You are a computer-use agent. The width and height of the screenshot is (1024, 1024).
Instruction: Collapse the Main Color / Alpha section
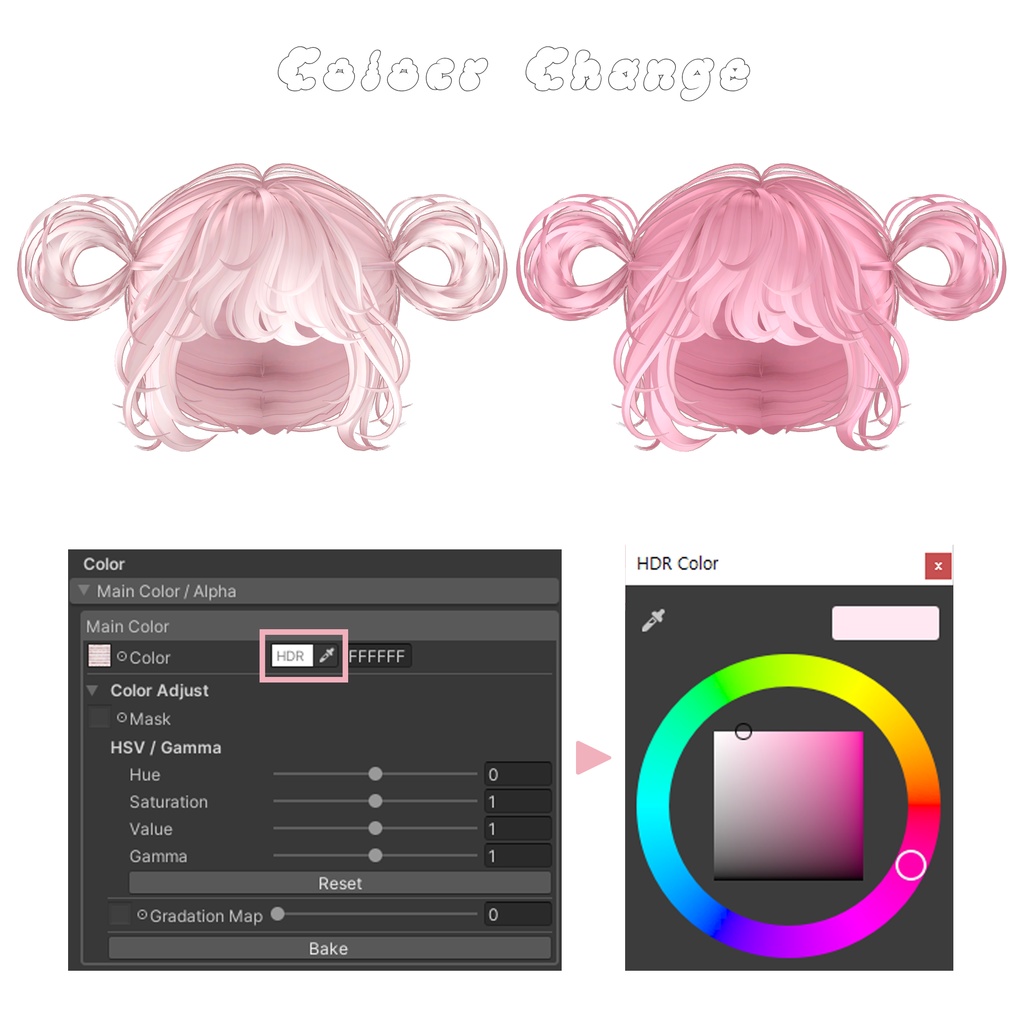pos(84,590)
